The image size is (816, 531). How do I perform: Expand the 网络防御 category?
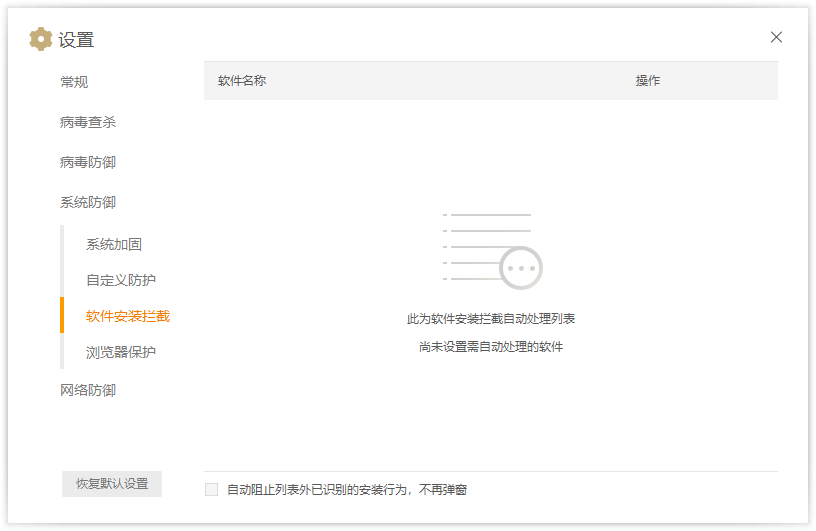point(88,390)
